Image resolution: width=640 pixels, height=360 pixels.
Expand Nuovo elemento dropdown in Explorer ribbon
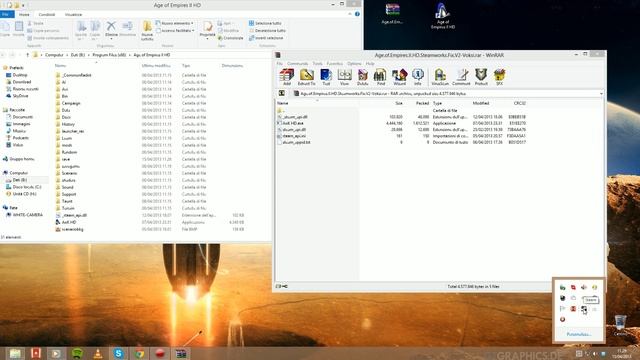click(x=175, y=23)
